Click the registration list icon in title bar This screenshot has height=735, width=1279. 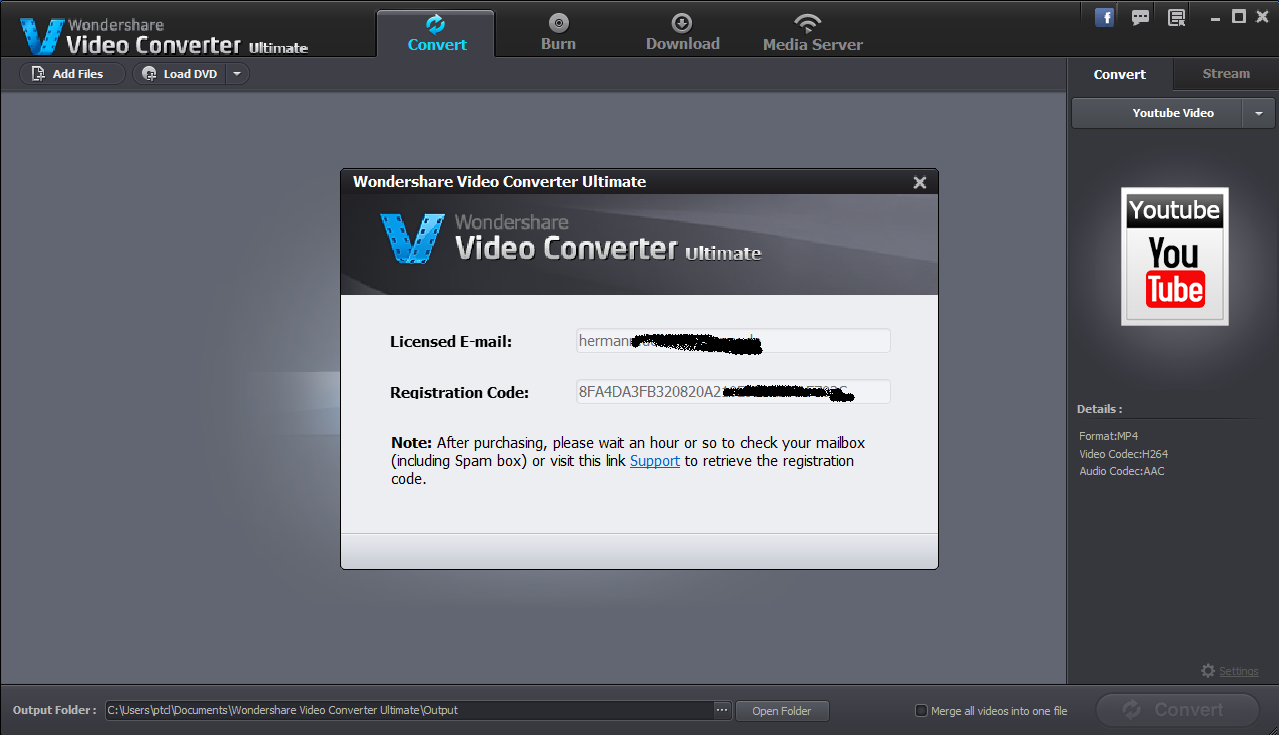[x=1176, y=17]
